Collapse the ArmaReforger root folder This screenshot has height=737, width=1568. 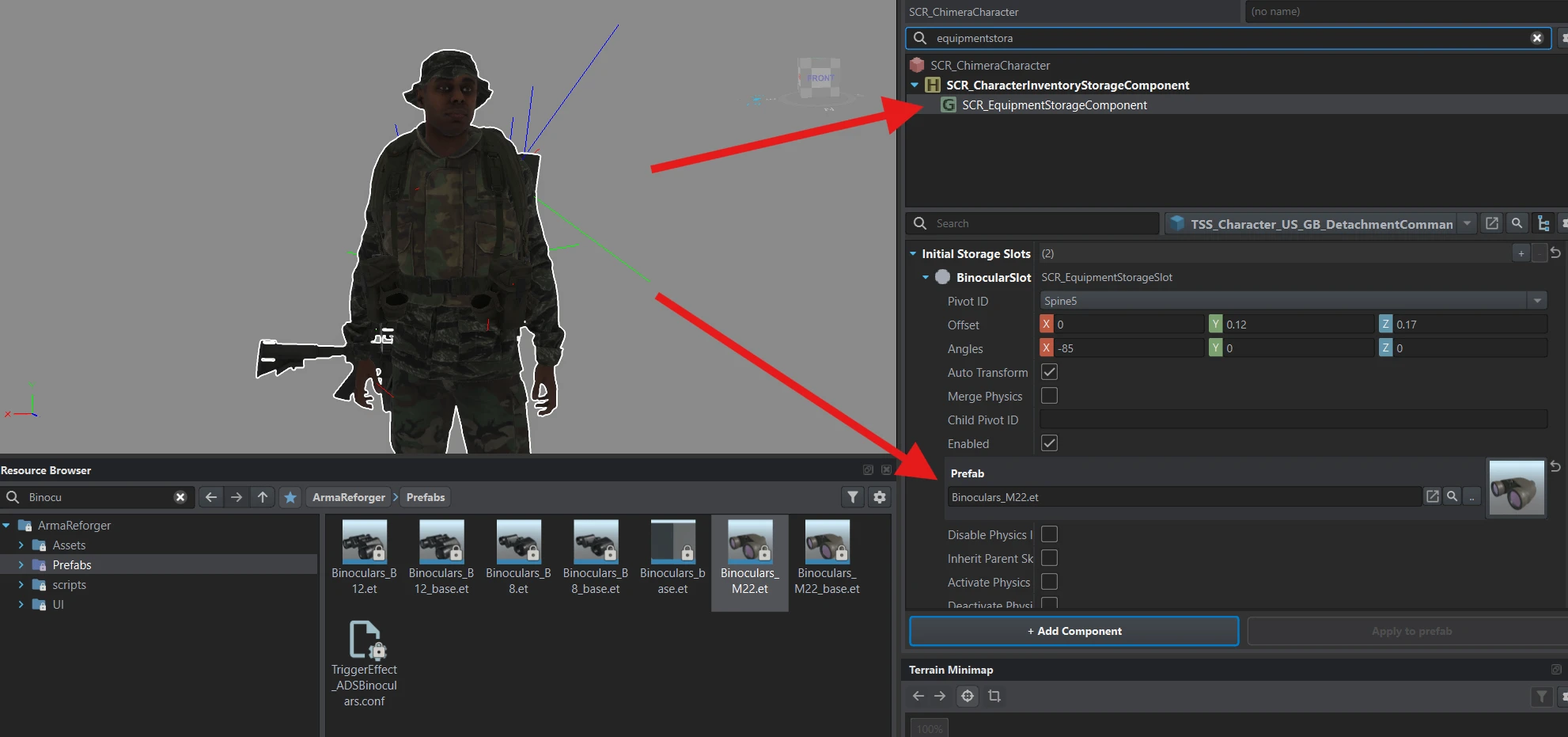[6, 525]
